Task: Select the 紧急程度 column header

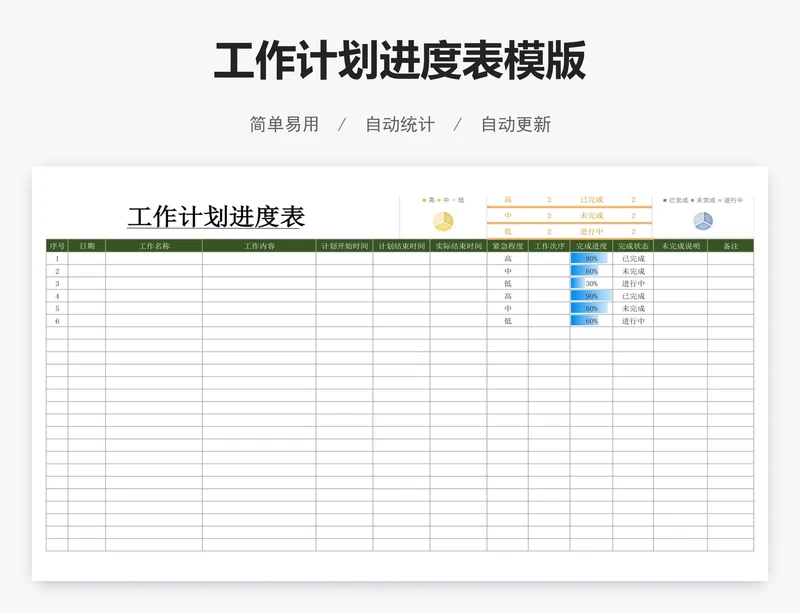Action: pos(508,246)
